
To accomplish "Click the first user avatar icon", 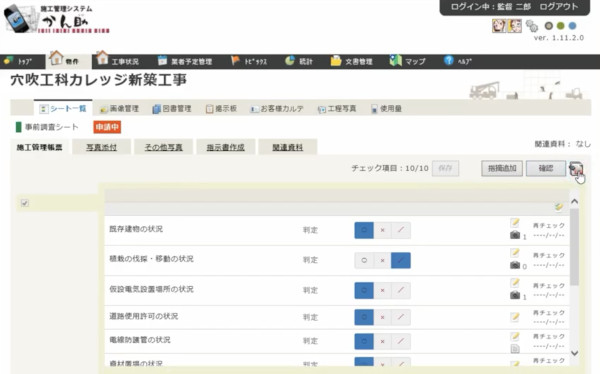I will tap(499, 26).
